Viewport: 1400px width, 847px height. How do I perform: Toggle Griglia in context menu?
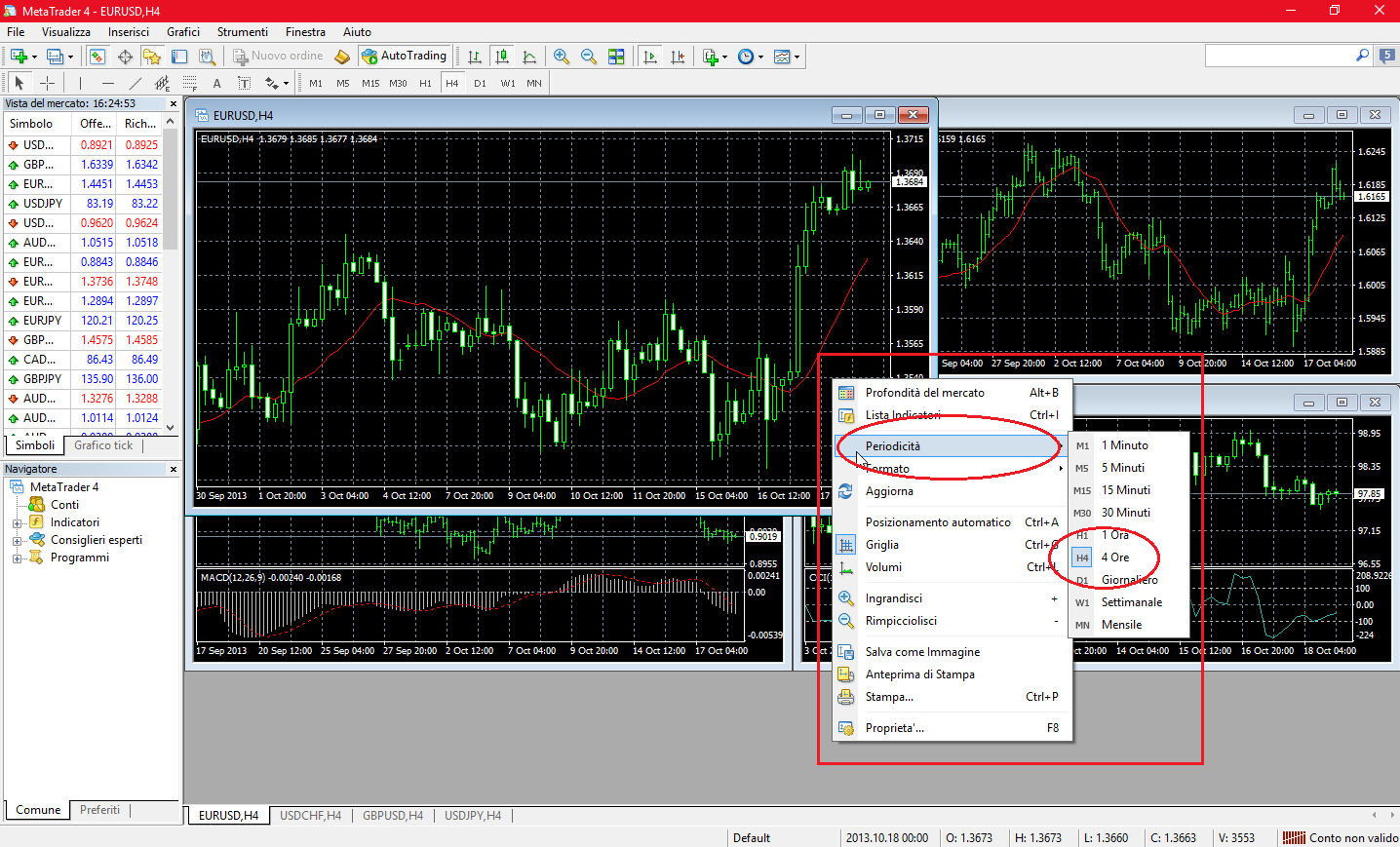pos(952,545)
